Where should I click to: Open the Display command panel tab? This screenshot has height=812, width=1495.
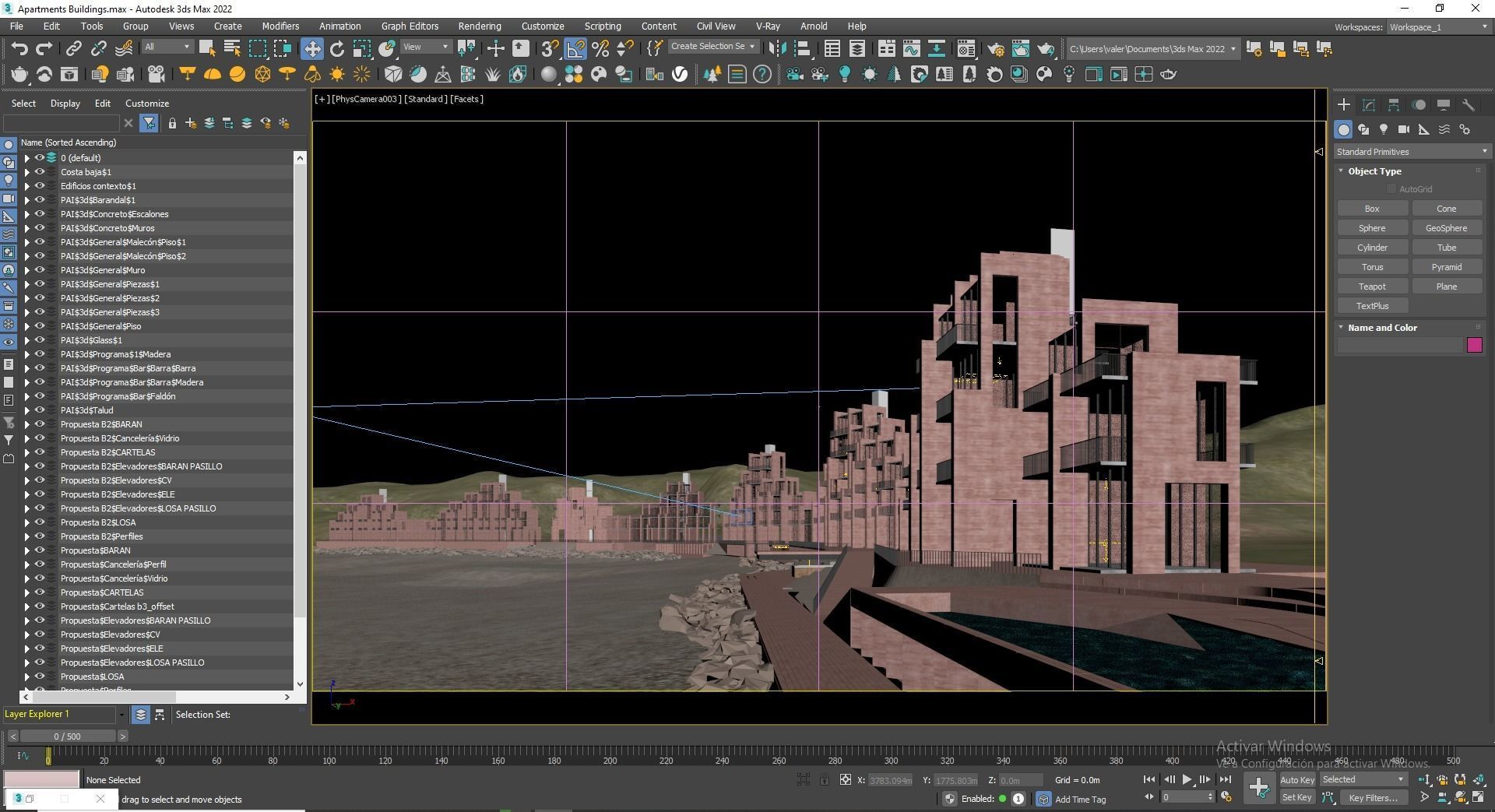(1444, 104)
